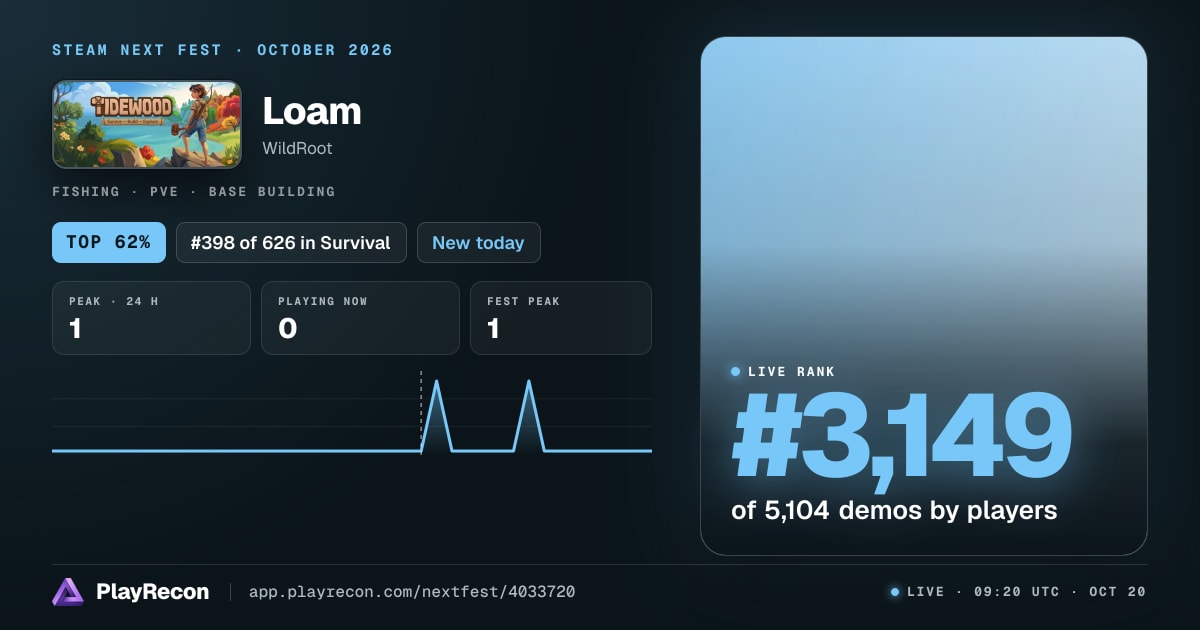Select the Playing Now stat card
Screen dimensions: 1200x630
tap(360, 318)
